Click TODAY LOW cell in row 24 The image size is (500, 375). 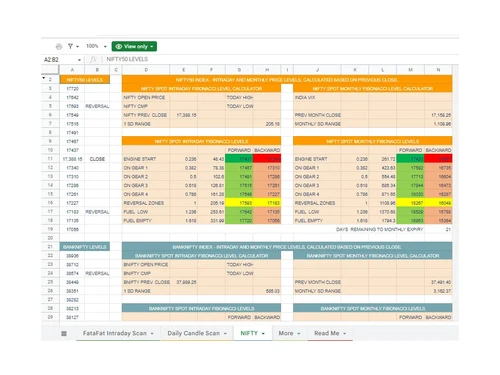coord(239,273)
